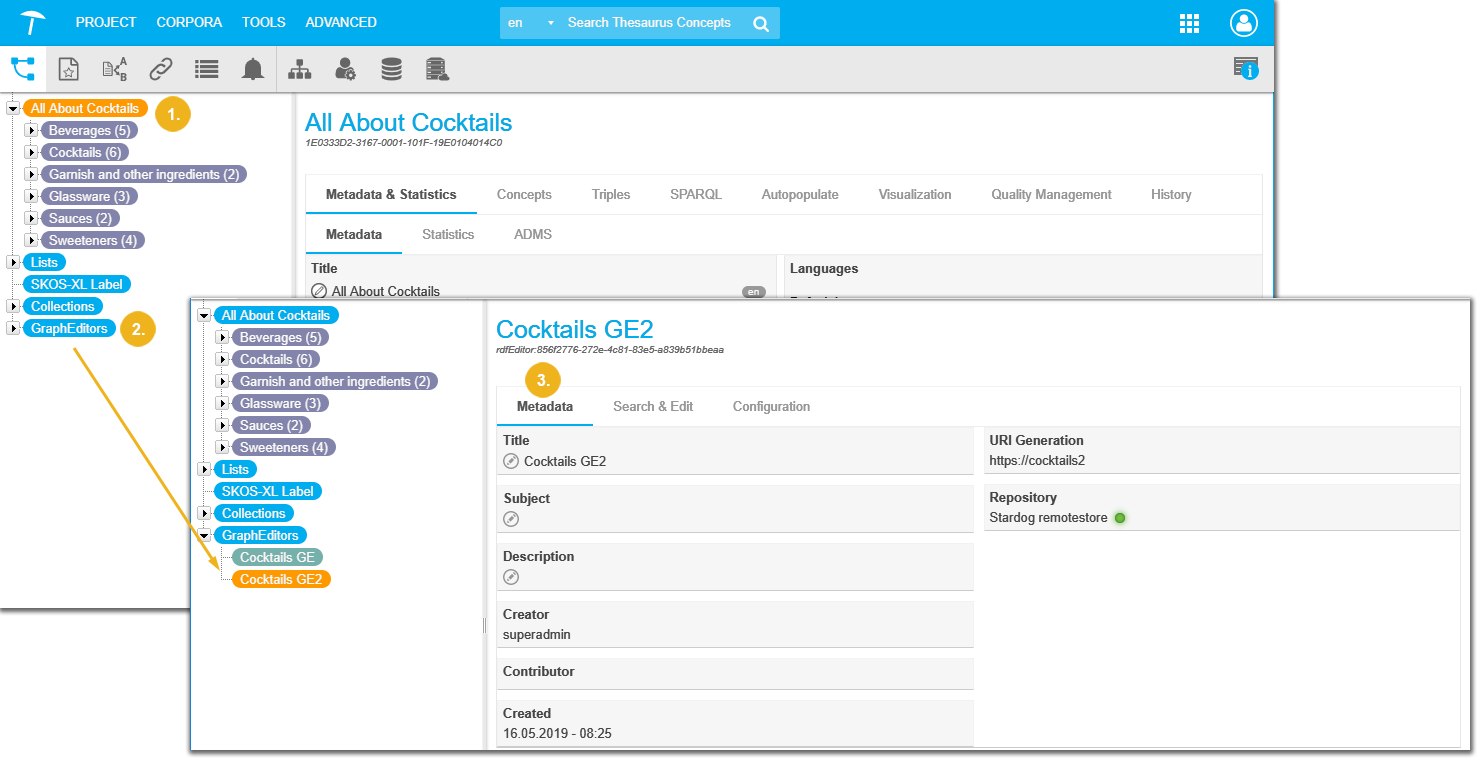Click the search magnifier button
The width and height of the screenshot is (1480, 761).
tap(761, 23)
